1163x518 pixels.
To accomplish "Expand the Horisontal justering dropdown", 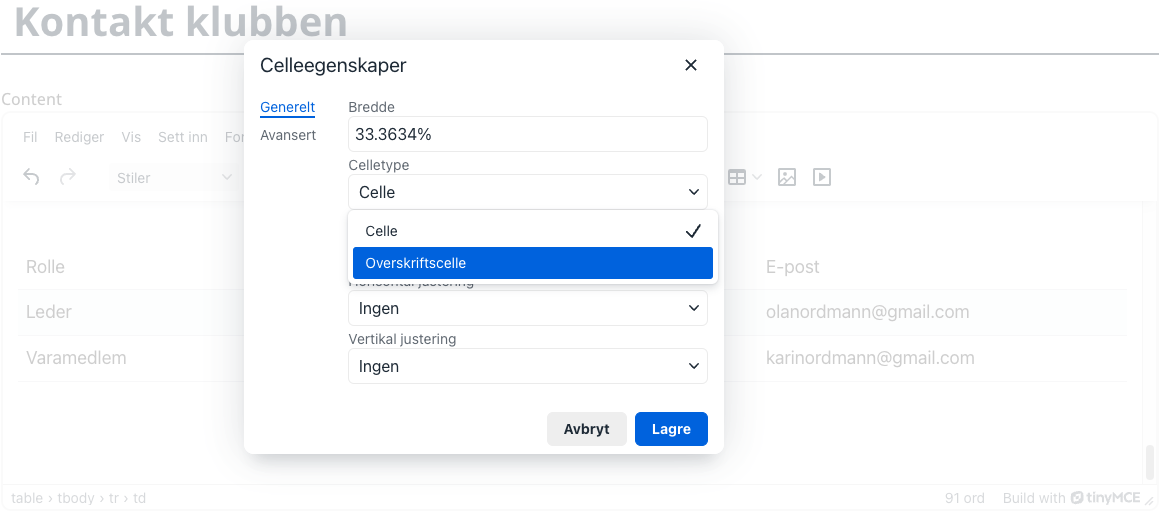I will coord(527,309).
